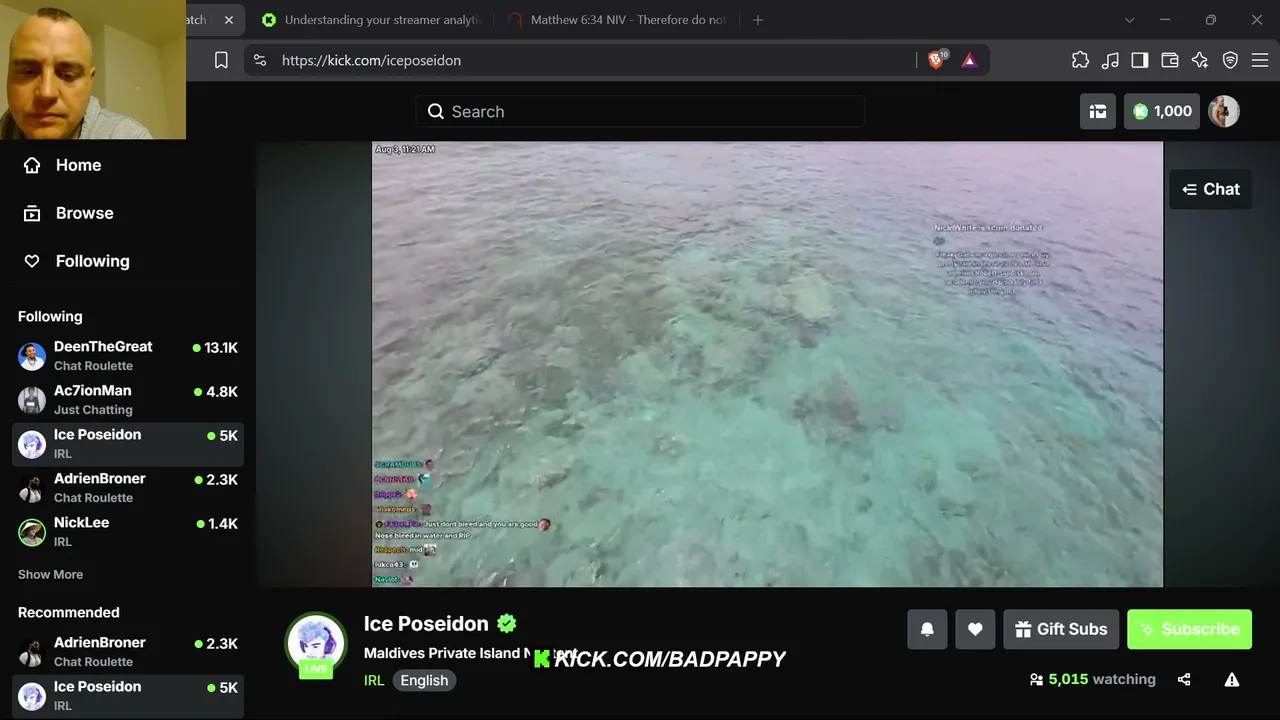Click the Gift Subs button

click(x=1061, y=629)
